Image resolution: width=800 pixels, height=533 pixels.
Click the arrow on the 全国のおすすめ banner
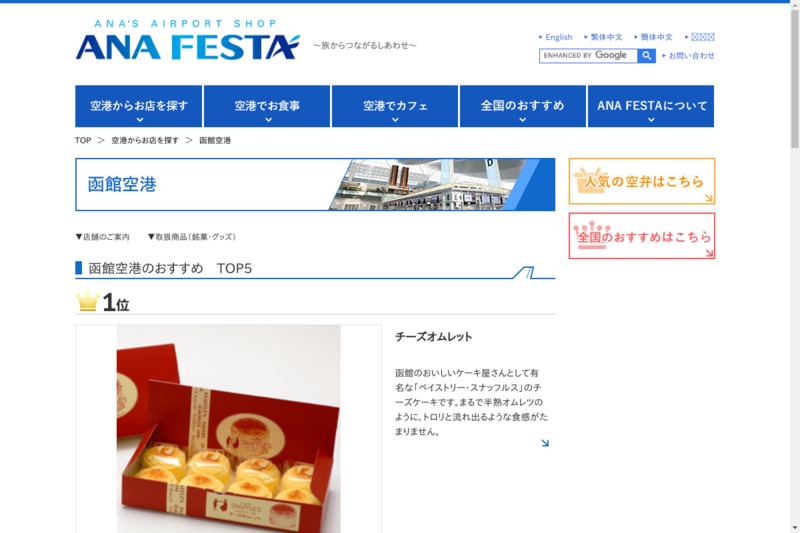pos(709,252)
